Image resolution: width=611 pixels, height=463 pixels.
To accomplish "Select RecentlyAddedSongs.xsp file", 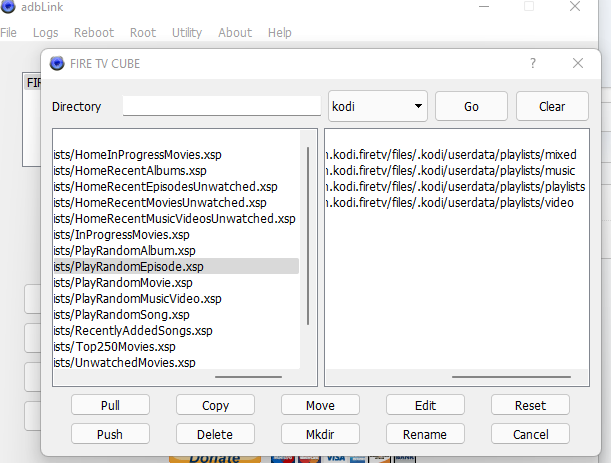I will [x=176, y=330].
